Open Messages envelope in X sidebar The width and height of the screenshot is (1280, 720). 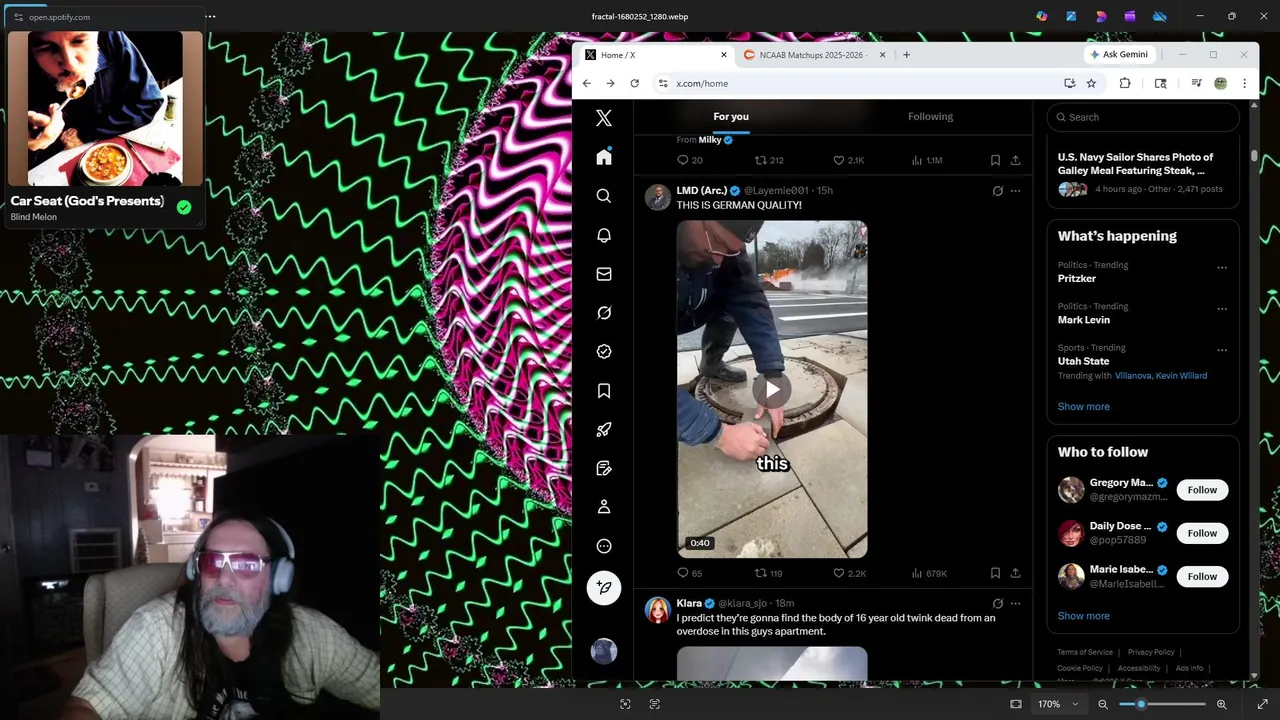604,274
